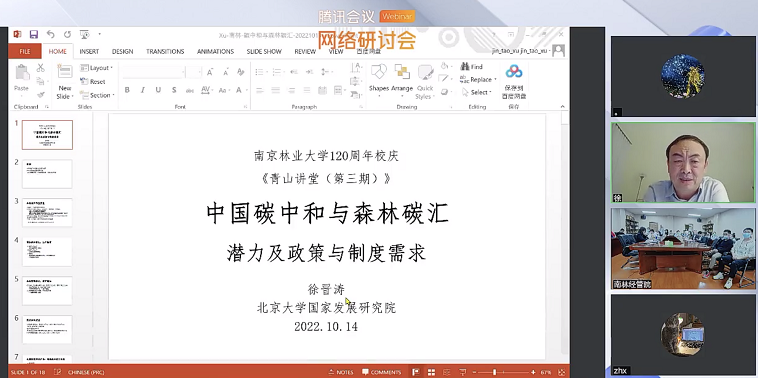Toggle Bold formatting

pyautogui.click(x=127, y=90)
